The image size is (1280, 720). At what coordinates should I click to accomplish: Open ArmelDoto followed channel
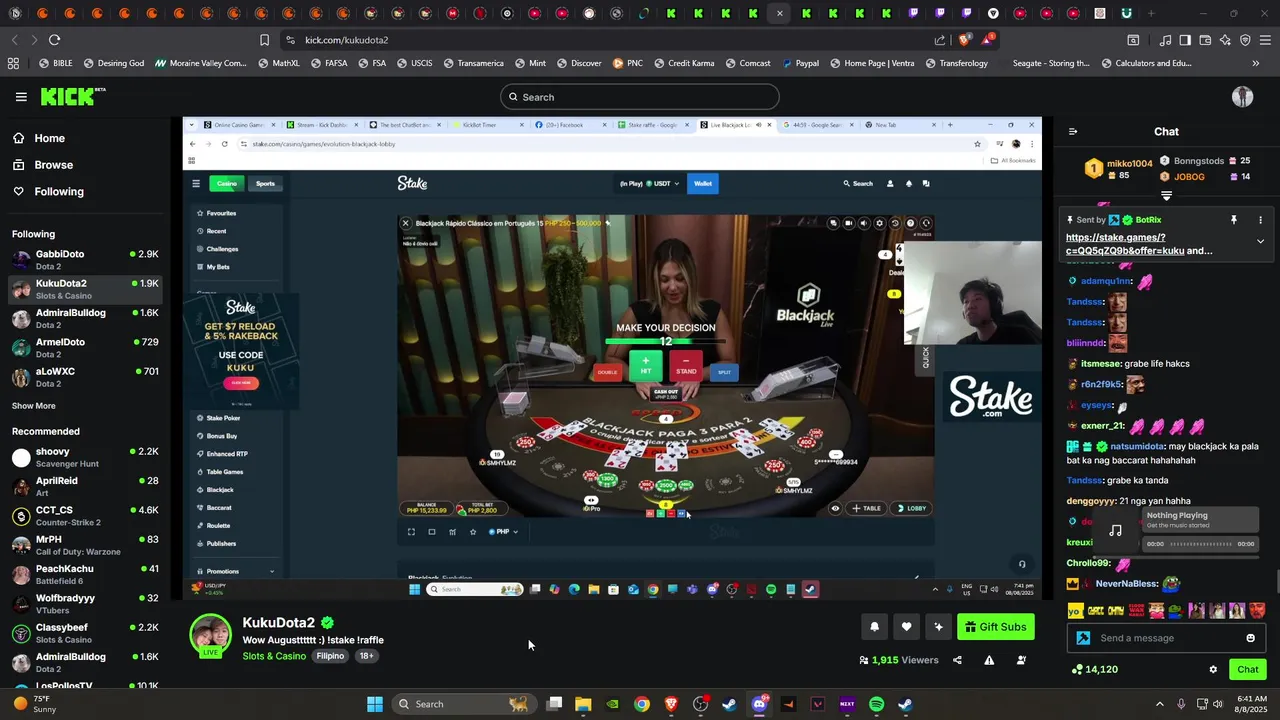(x=84, y=348)
